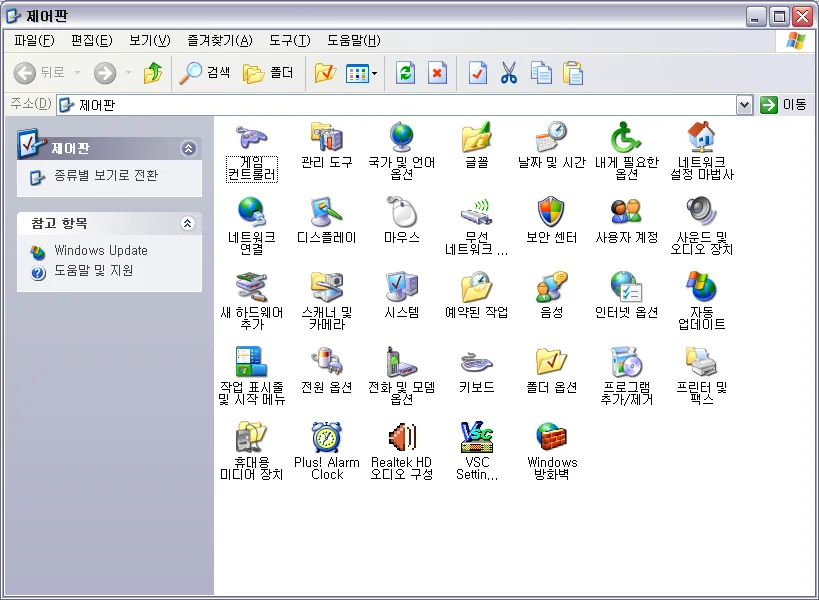Open 새 하드웨어 추가 icon
This screenshot has width=819, height=600.
[x=252, y=287]
